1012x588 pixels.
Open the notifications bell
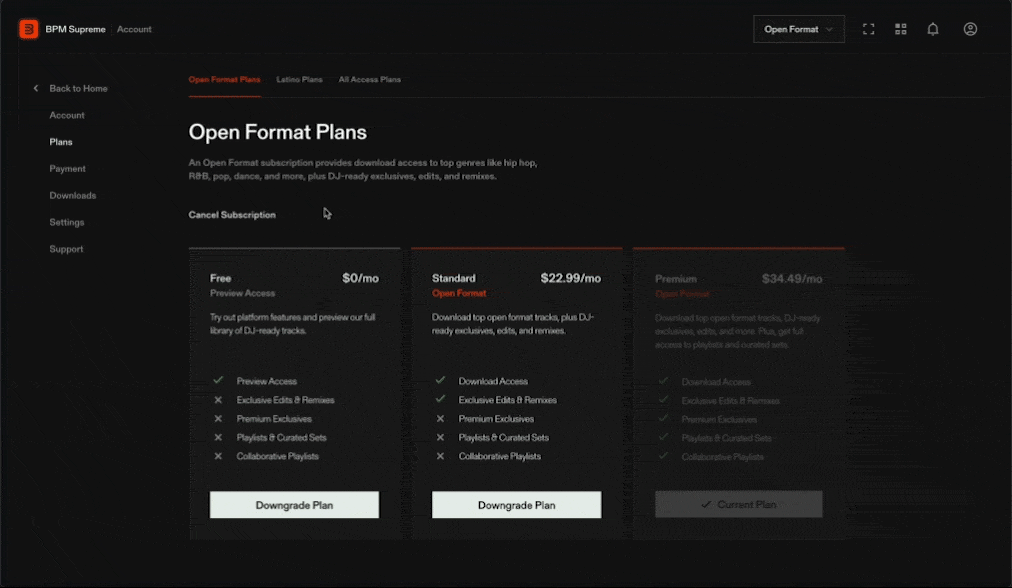933,29
